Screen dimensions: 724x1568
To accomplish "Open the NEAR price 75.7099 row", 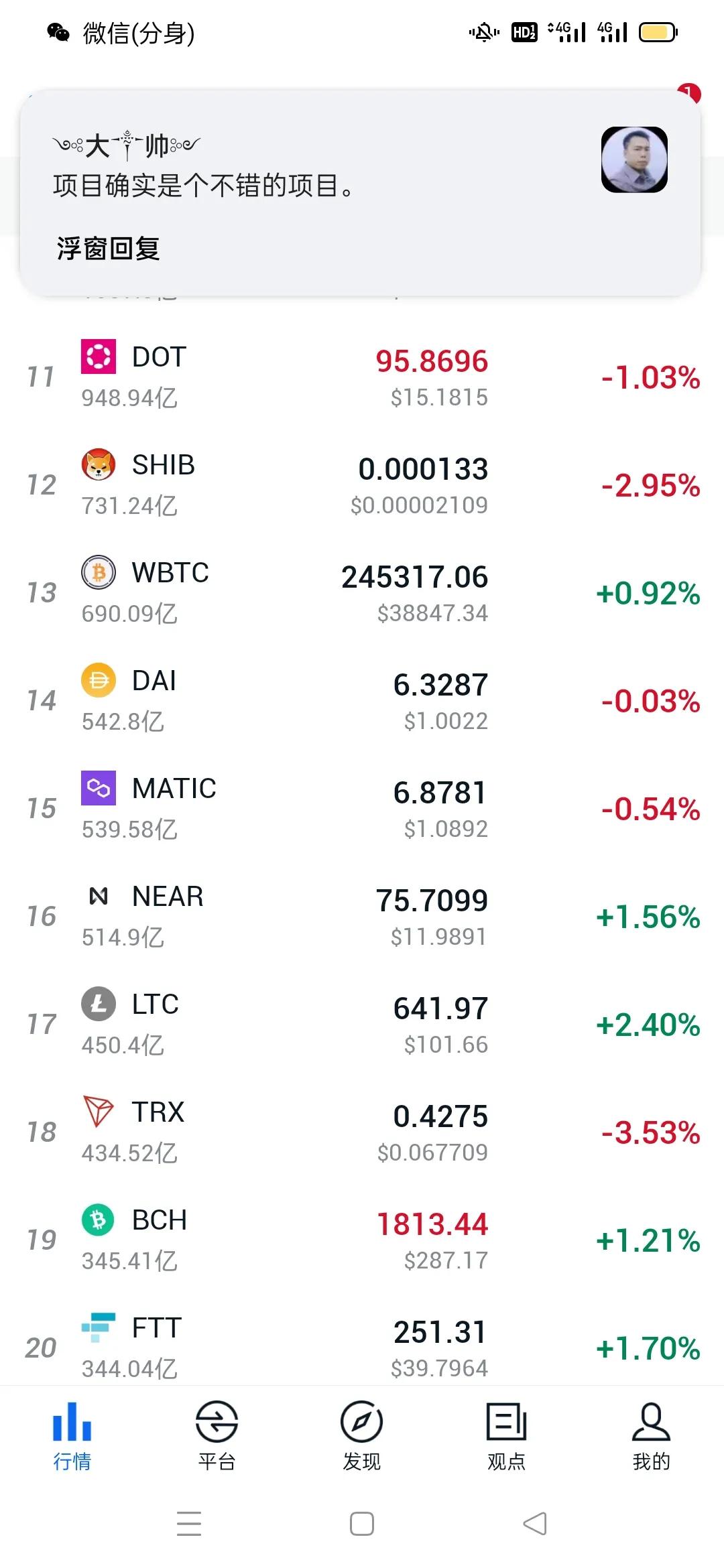I will 362,916.
